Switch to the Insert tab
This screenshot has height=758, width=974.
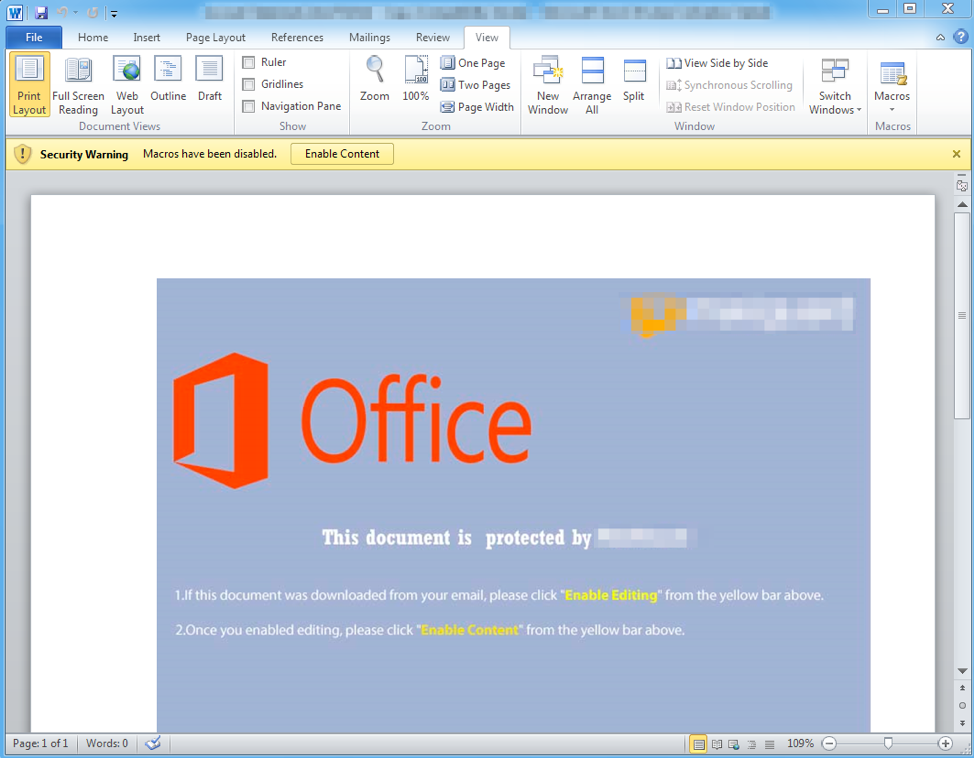click(x=147, y=37)
